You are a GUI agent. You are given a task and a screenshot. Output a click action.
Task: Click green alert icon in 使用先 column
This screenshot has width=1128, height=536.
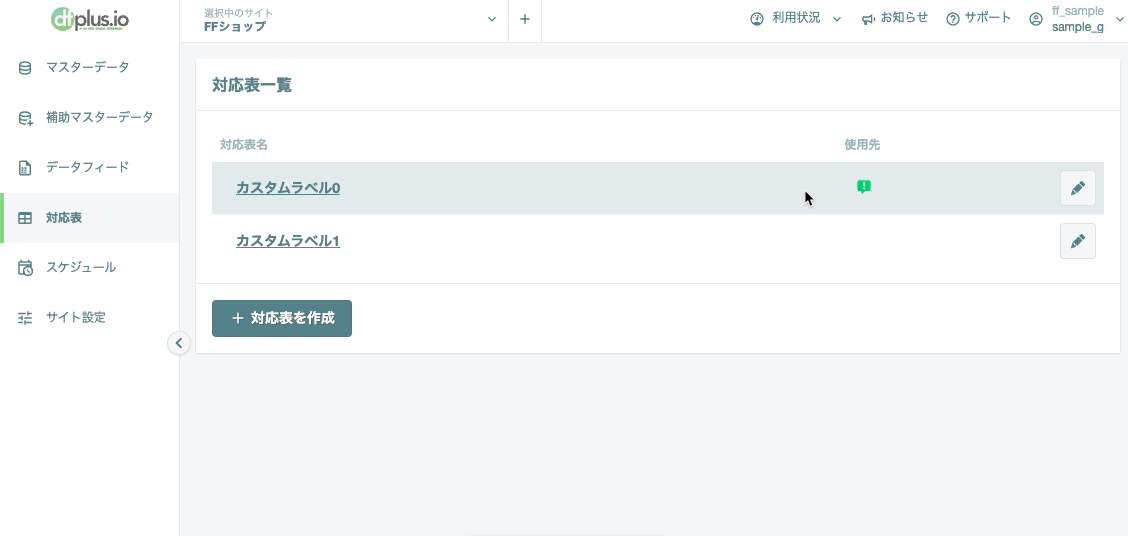(x=864, y=187)
